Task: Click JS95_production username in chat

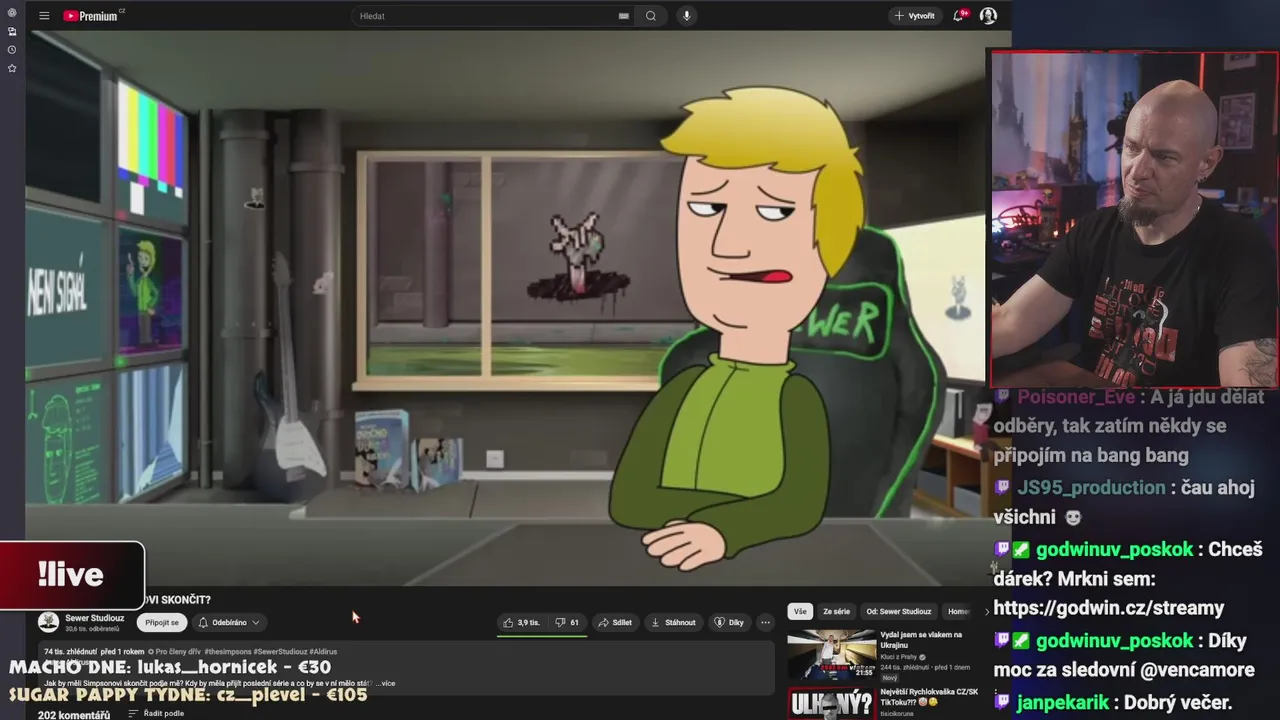Action: [x=1091, y=487]
